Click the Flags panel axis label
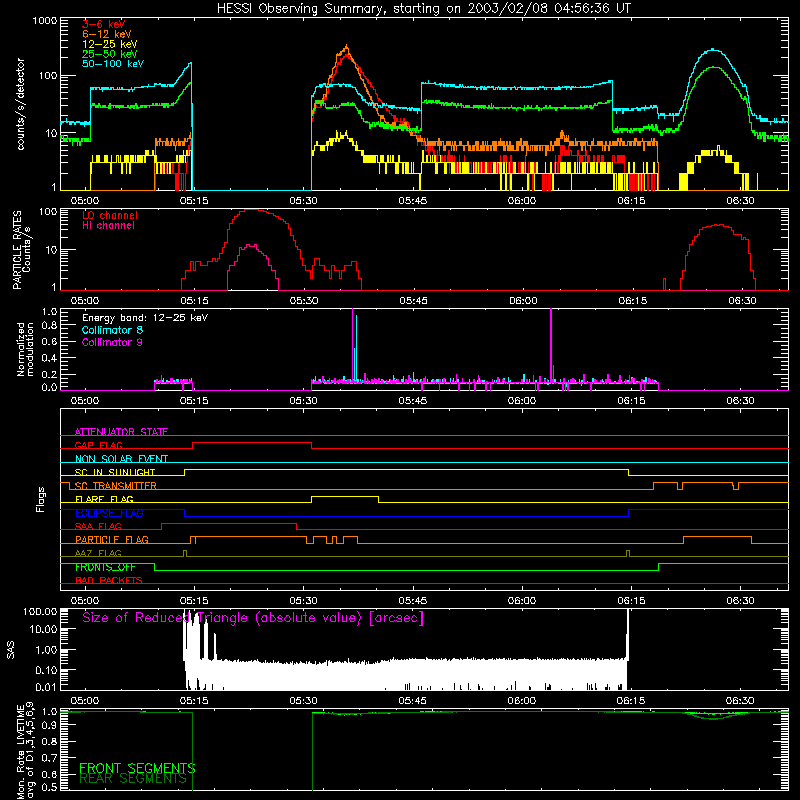Image resolution: width=800 pixels, height=800 pixels. 40,499
